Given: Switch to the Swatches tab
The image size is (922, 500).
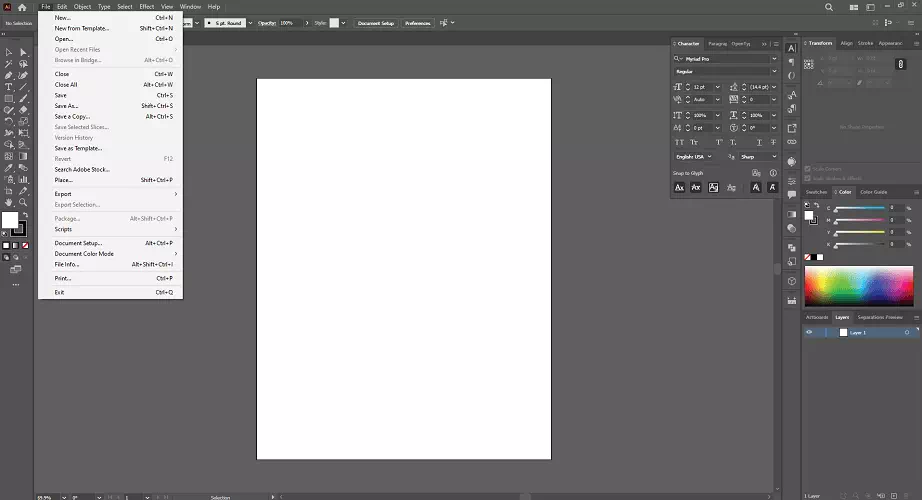Looking at the screenshot, I should pyautogui.click(x=816, y=192).
